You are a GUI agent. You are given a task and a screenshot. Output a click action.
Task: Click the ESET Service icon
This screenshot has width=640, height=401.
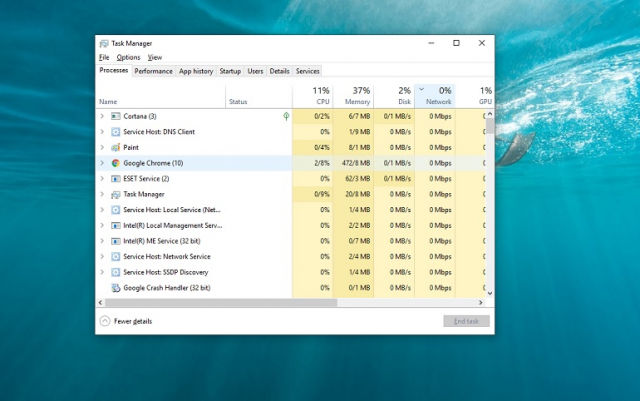(x=116, y=179)
